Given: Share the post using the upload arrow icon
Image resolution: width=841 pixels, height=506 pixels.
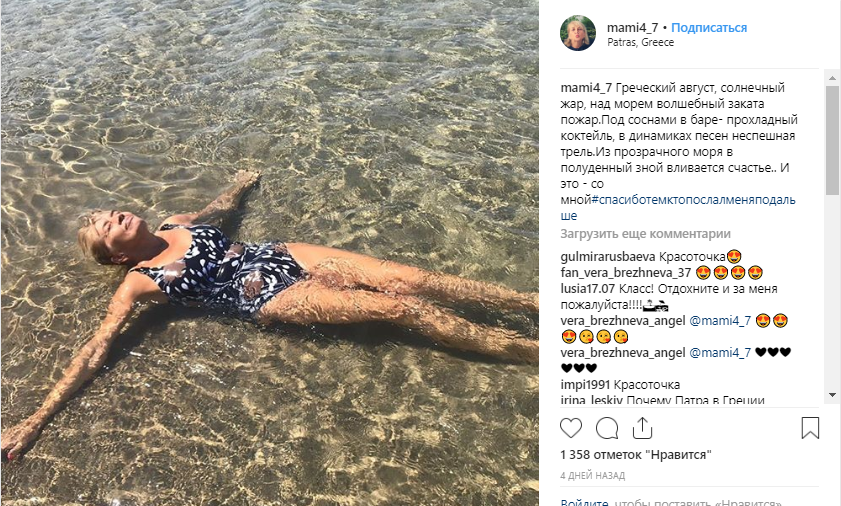Looking at the screenshot, I should pyautogui.click(x=643, y=428).
